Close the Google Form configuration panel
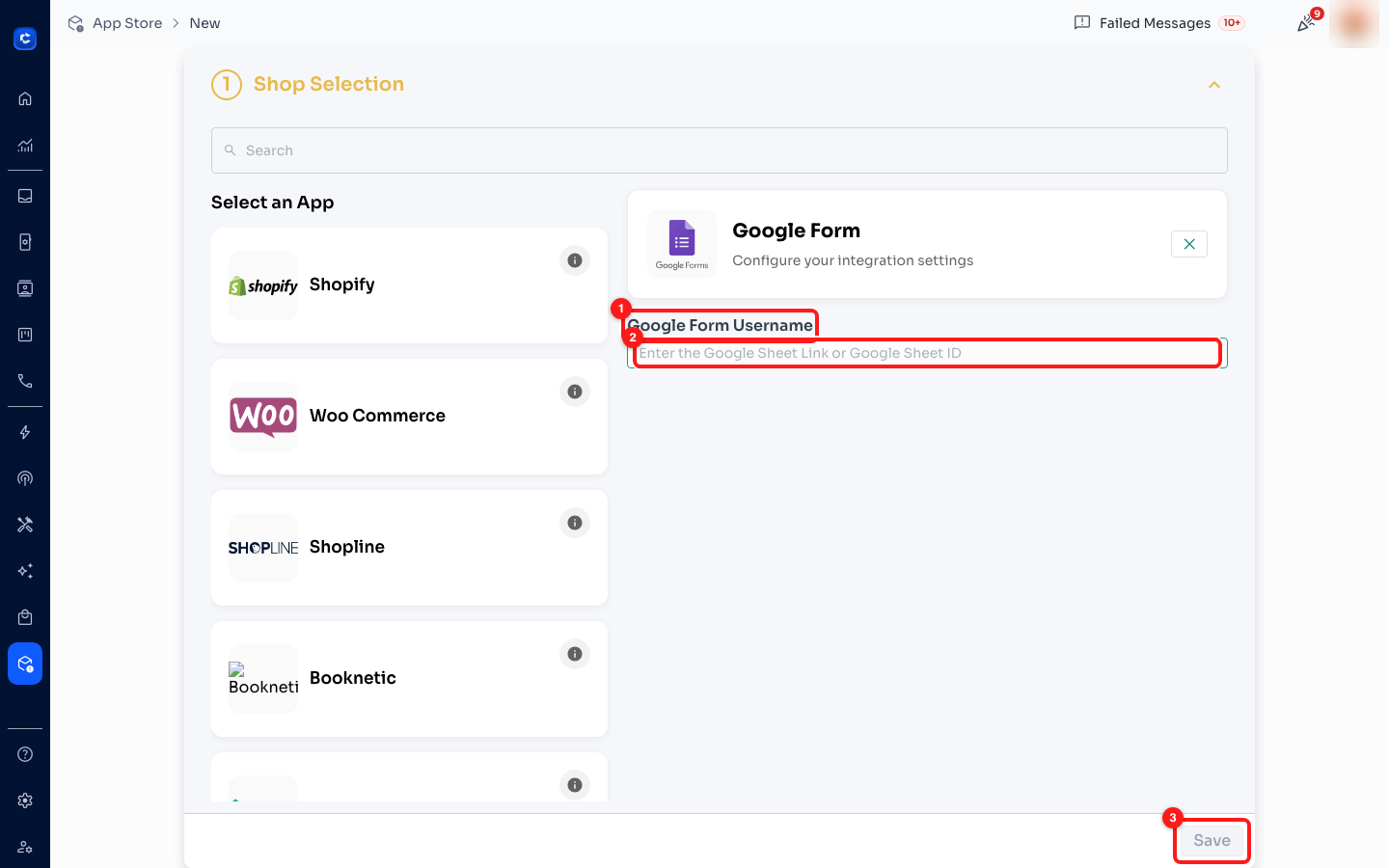The image size is (1389, 868). (1189, 244)
